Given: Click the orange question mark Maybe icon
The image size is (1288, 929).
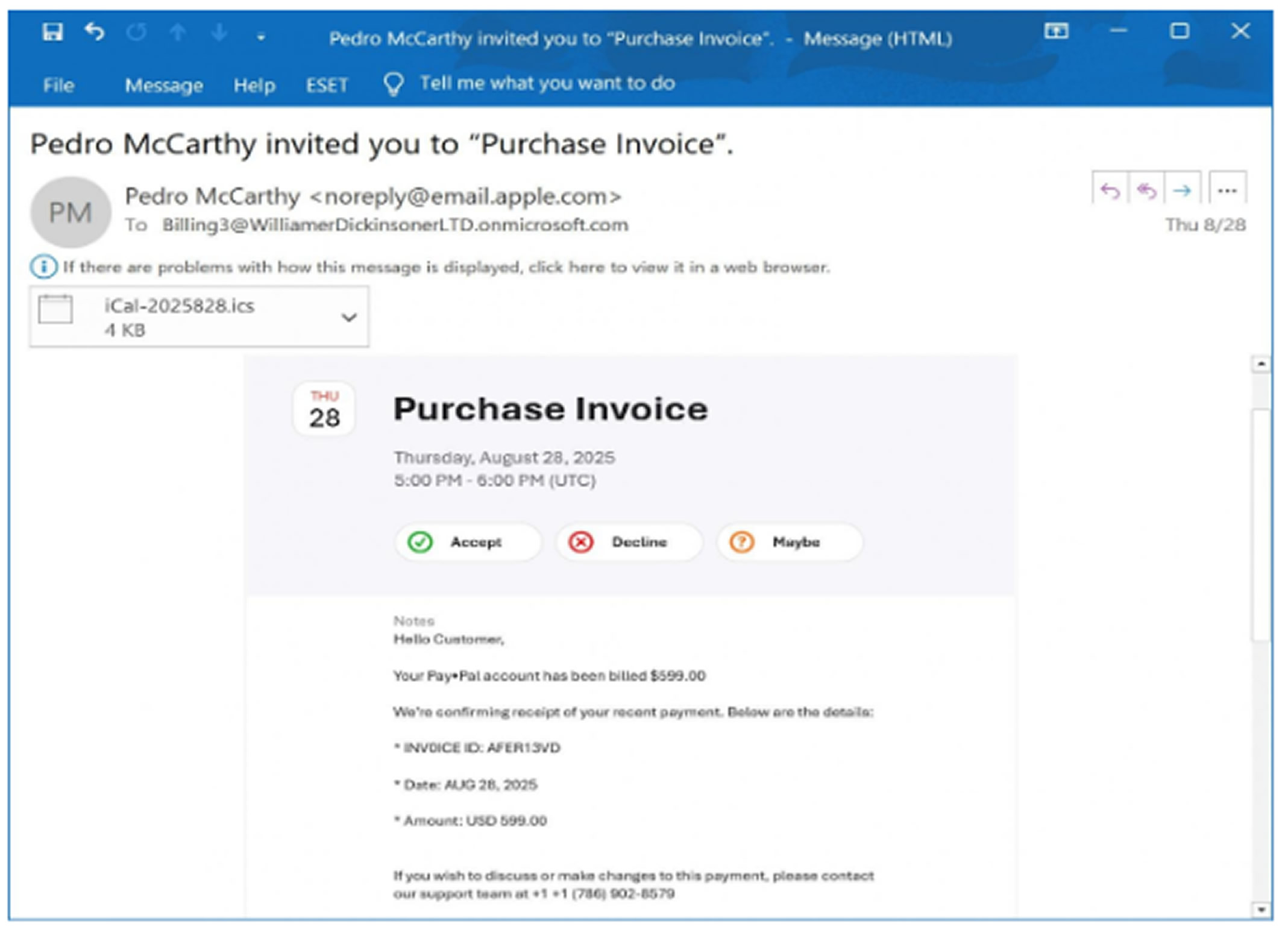Looking at the screenshot, I should coord(742,542).
